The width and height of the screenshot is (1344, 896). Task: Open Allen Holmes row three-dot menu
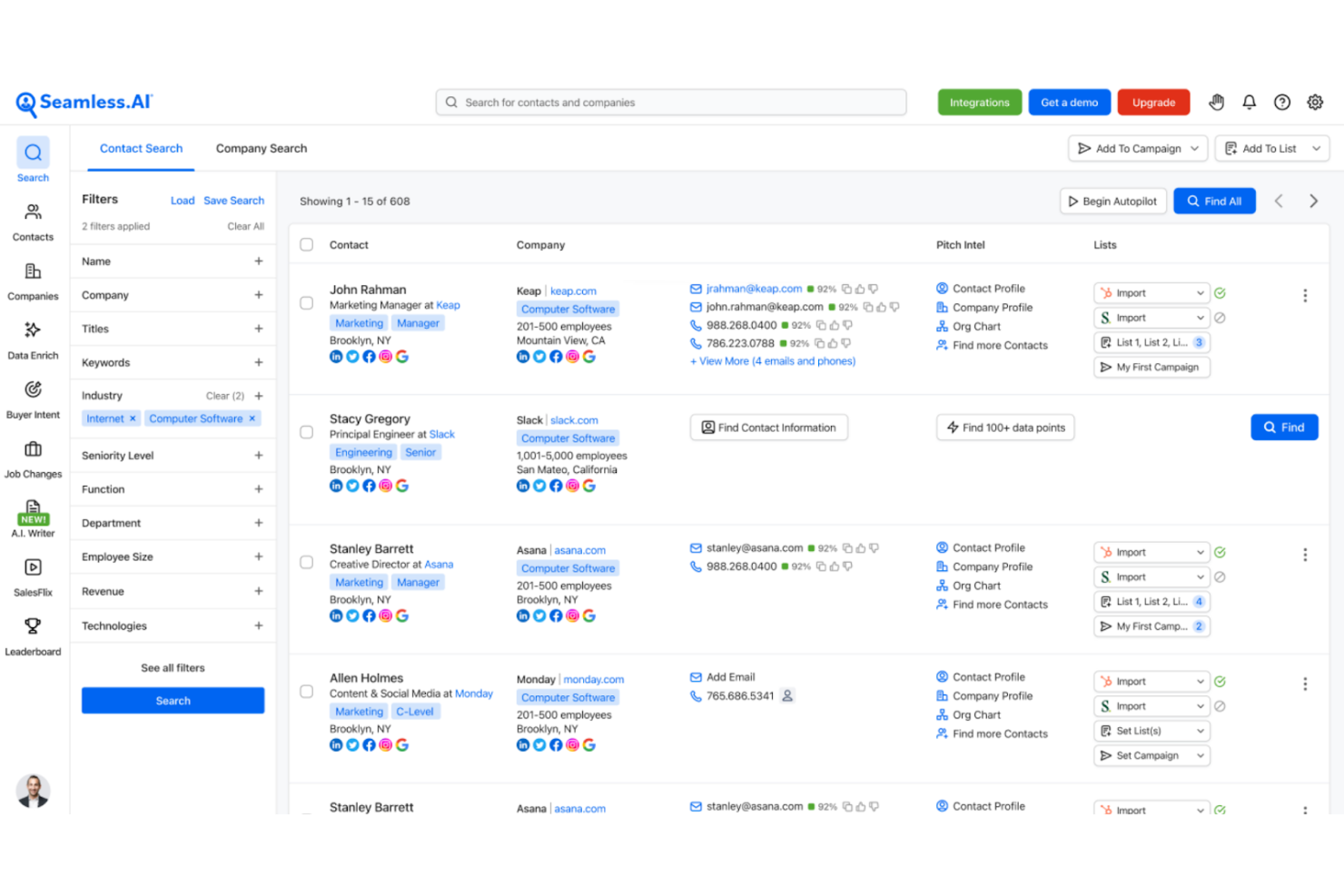click(1305, 684)
